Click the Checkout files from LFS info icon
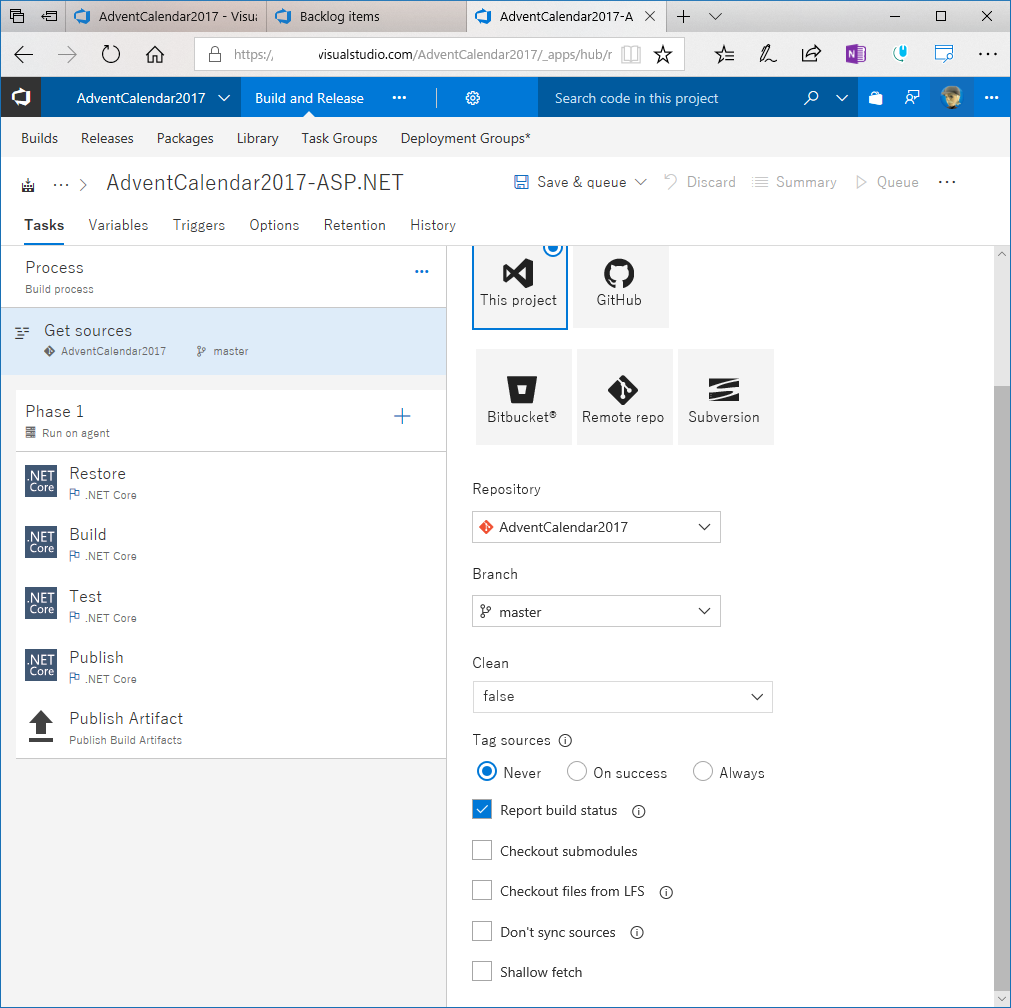This screenshot has height=1008, width=1011. [666, 892]
